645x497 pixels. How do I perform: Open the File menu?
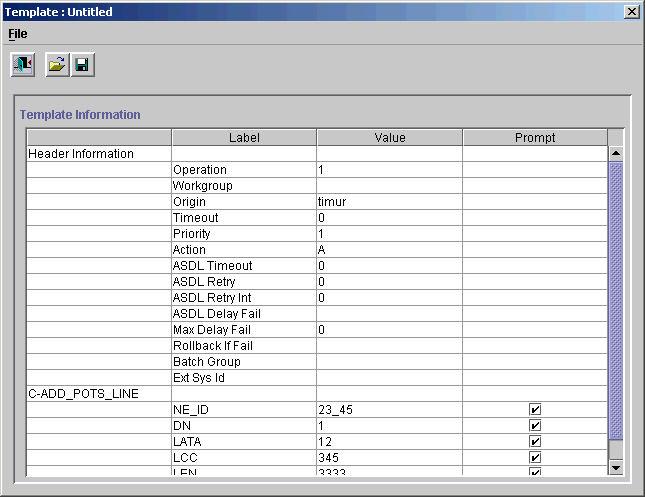18,34
